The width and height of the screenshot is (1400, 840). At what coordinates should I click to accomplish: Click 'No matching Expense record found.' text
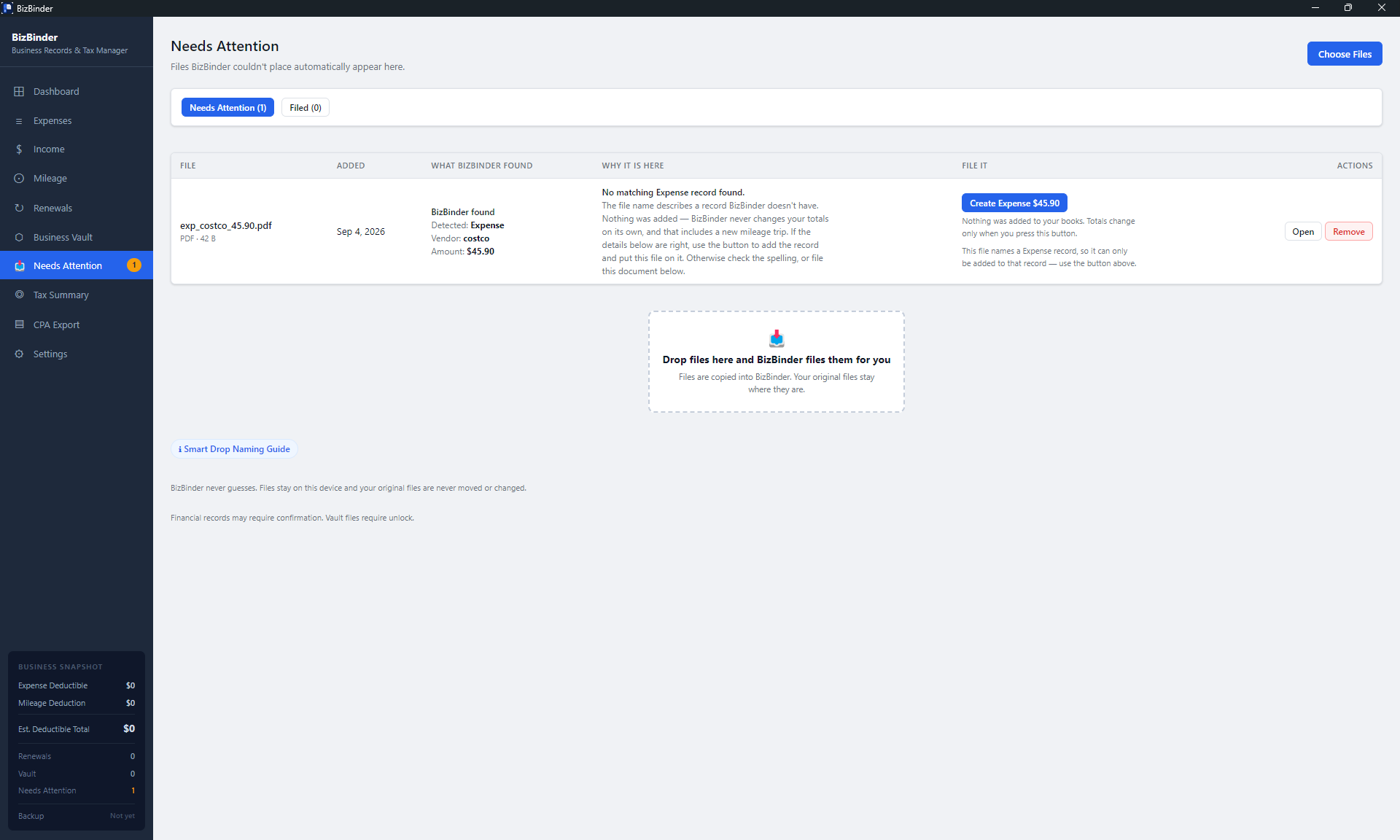click(673, 192)
